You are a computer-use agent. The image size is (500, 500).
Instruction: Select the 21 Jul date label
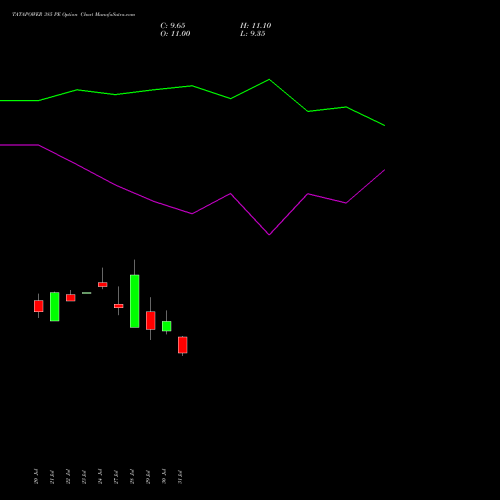(x=52, y=477)
